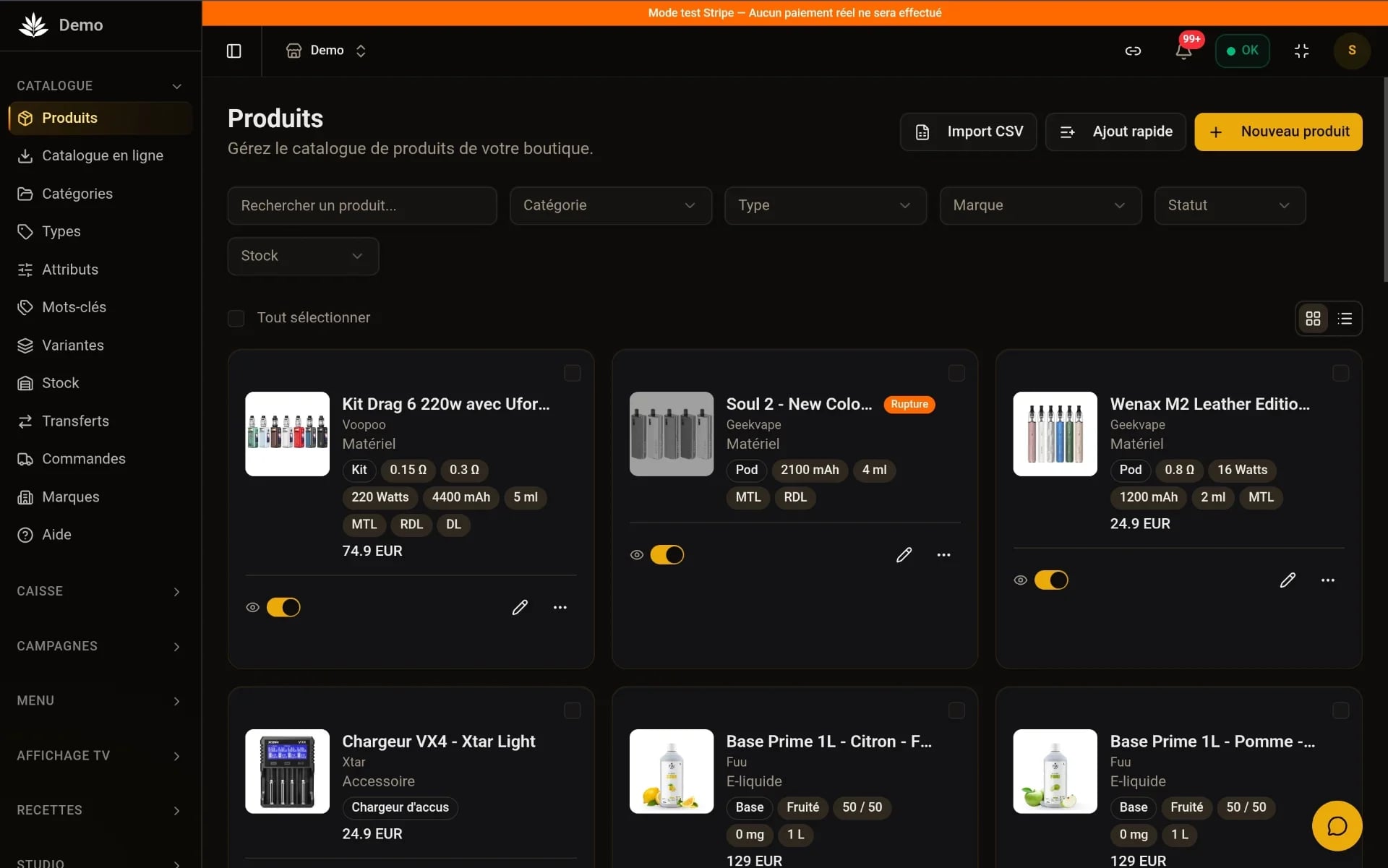The image size is (1388, 868).
Task: Open the Statut filter dropdown
Action: click(x=1230, y=205)
